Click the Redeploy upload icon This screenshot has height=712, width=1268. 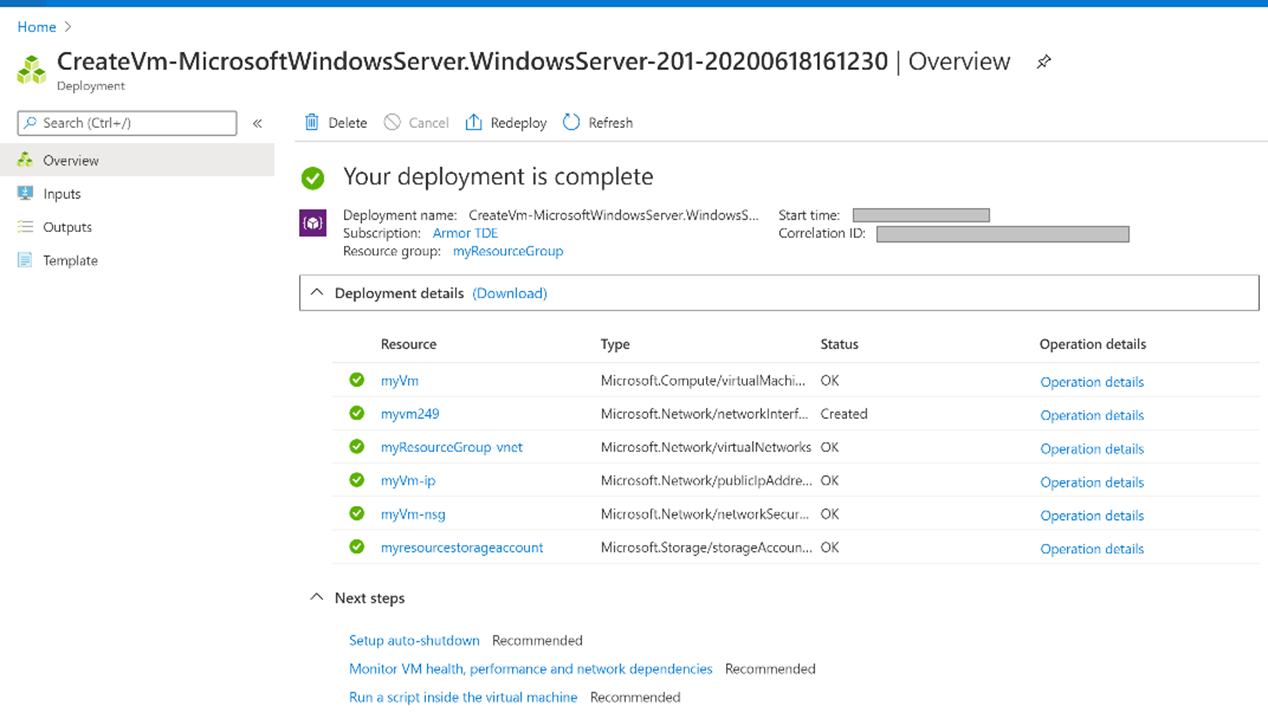474,122
